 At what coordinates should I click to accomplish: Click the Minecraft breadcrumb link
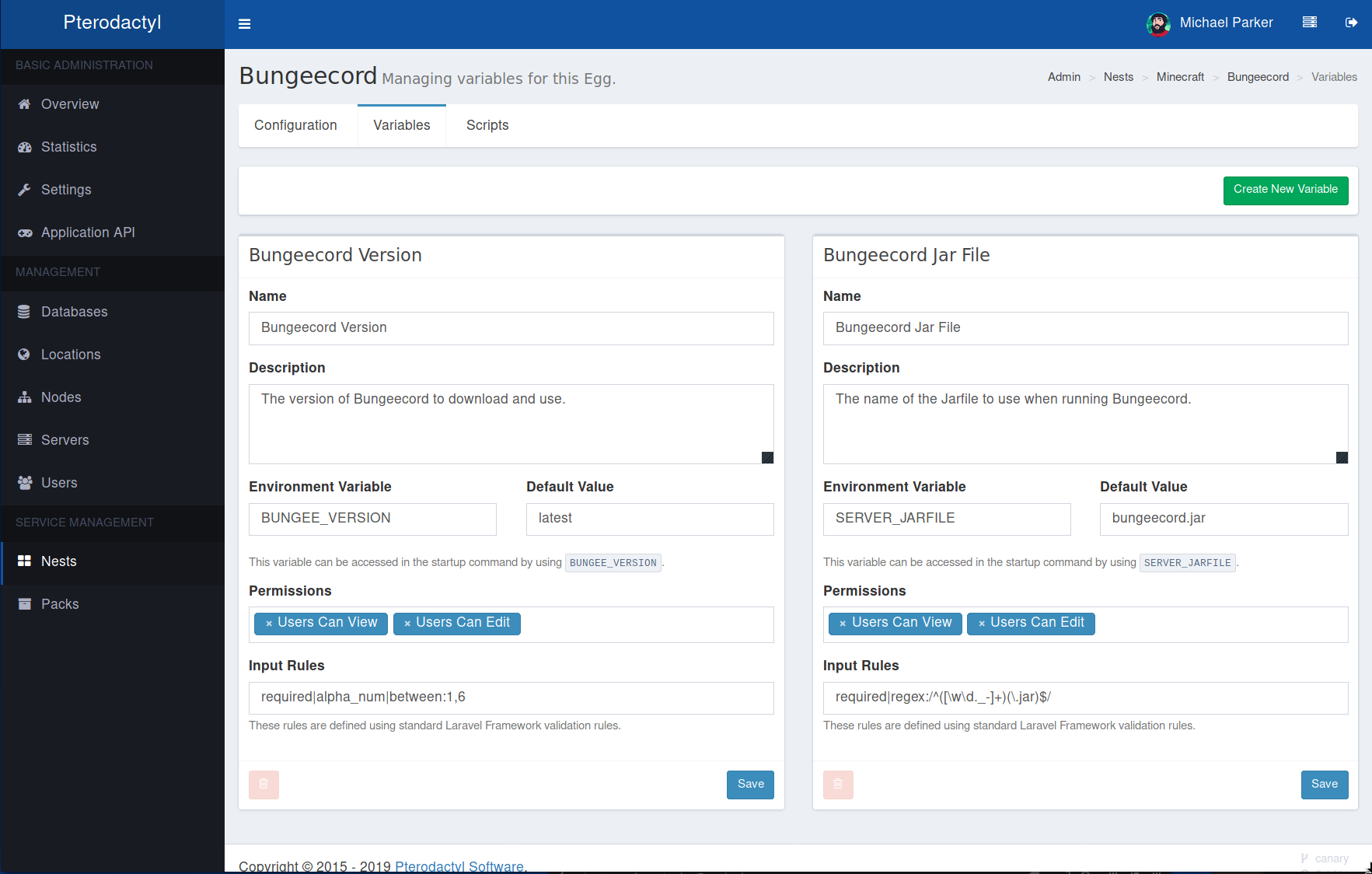(x=1179, y=77)
